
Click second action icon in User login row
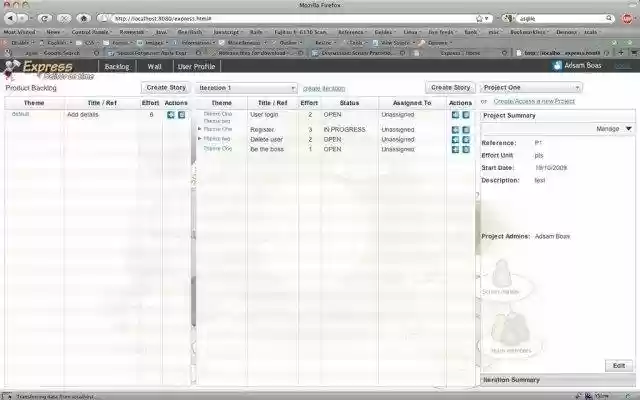466,115
